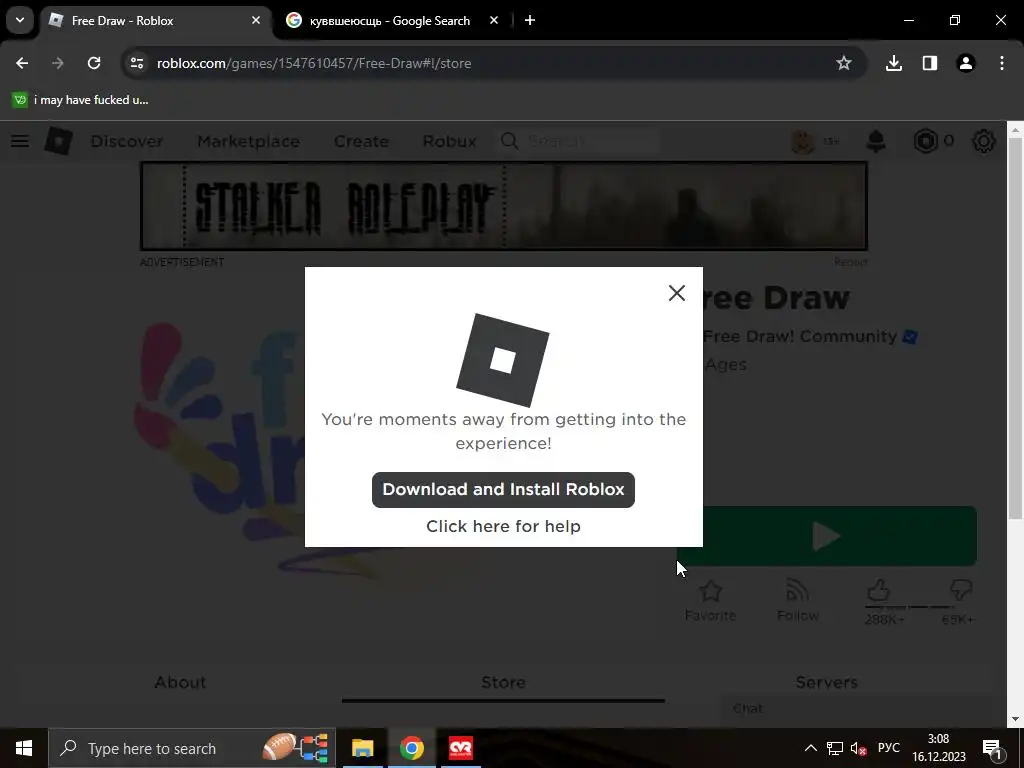Open File Explorer from the taskbar
The image size is (1024, 768).
click(362, 748)
